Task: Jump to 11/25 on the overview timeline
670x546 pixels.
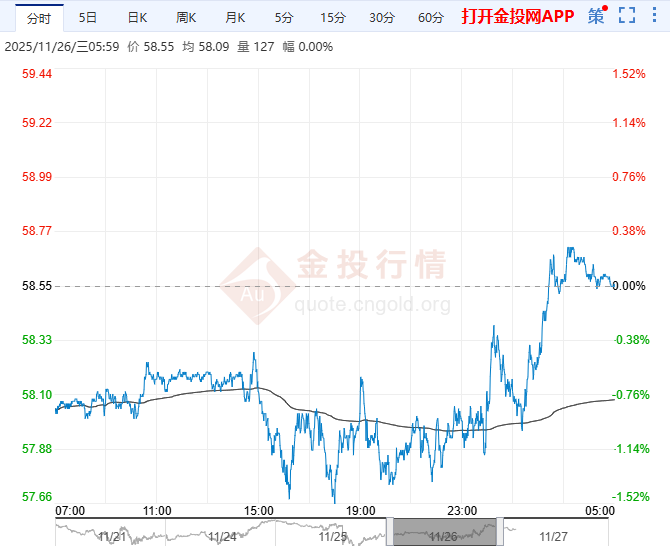Action: [332, 536]
